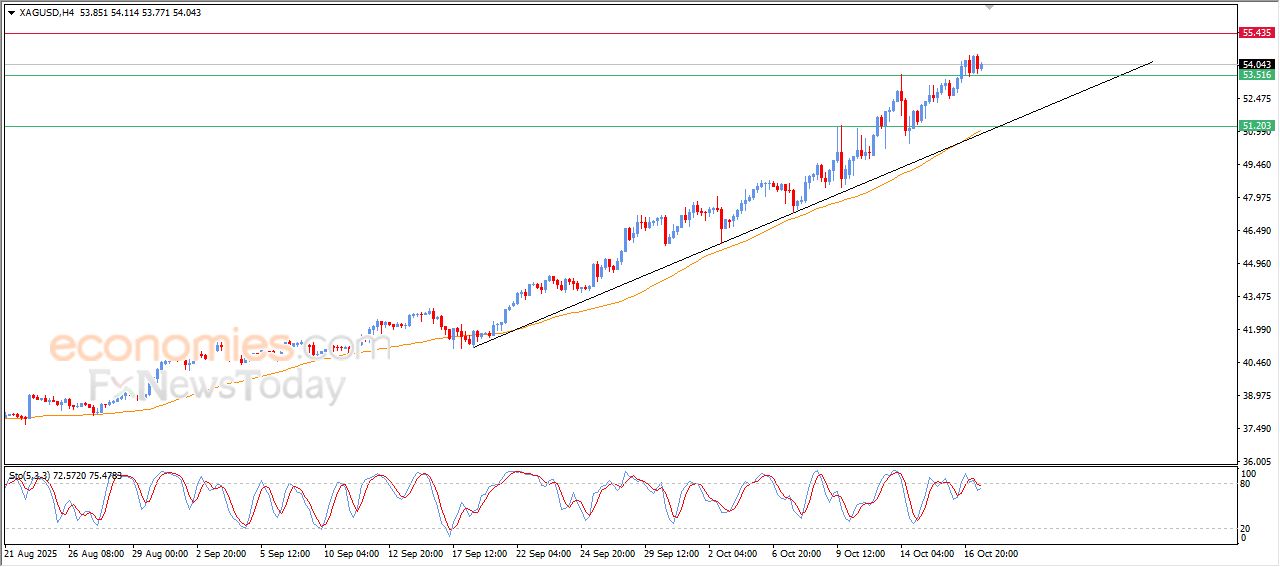Click the 52.475 value on price scale
This screenshot has width=1280, height=567.
coord(1255,99)
